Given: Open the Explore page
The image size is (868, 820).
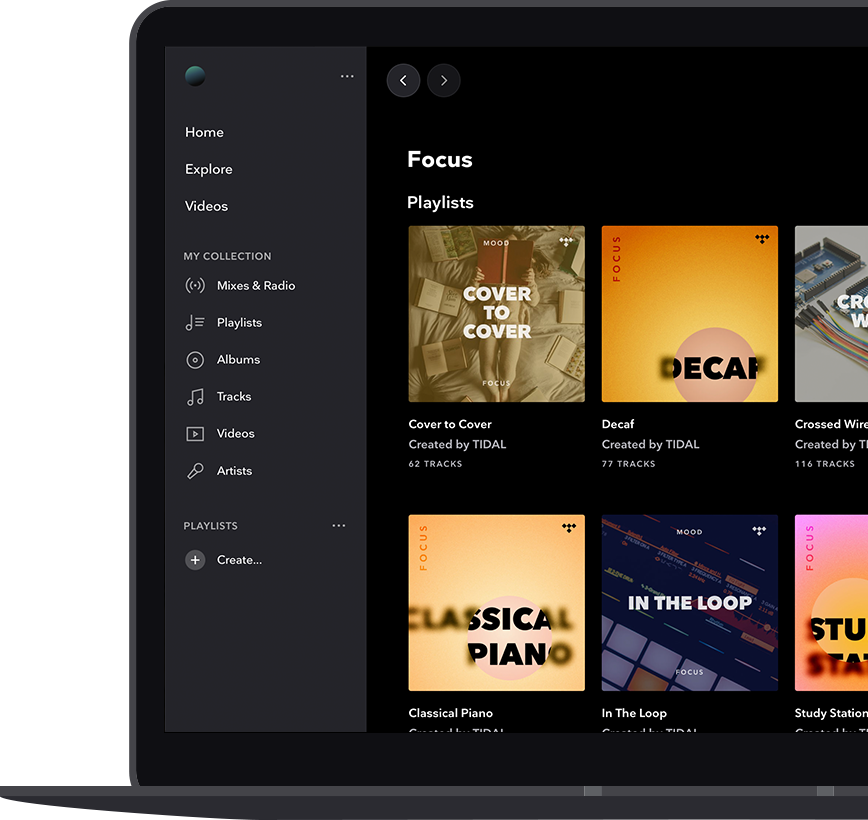Looking at the screenshot, I should [x=208, y=169].
